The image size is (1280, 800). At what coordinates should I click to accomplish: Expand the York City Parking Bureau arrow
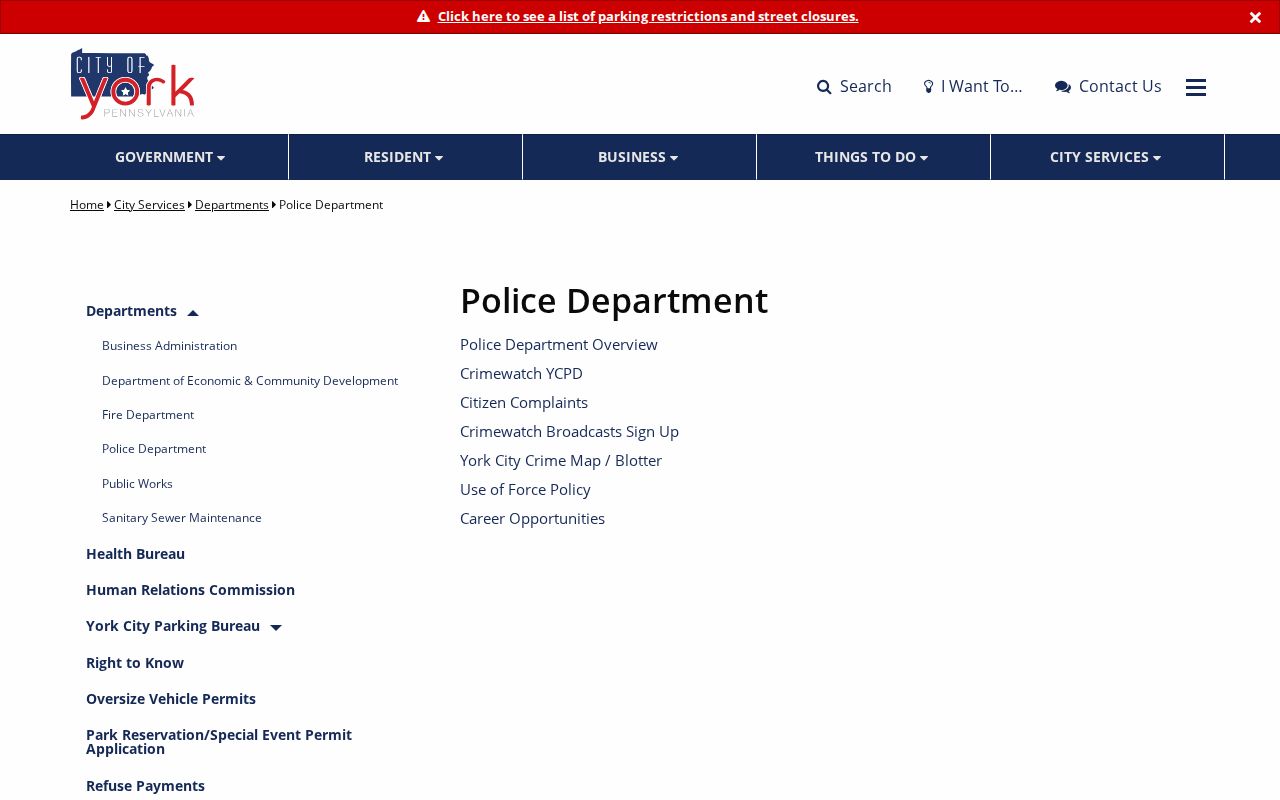[x=276, y=628]
